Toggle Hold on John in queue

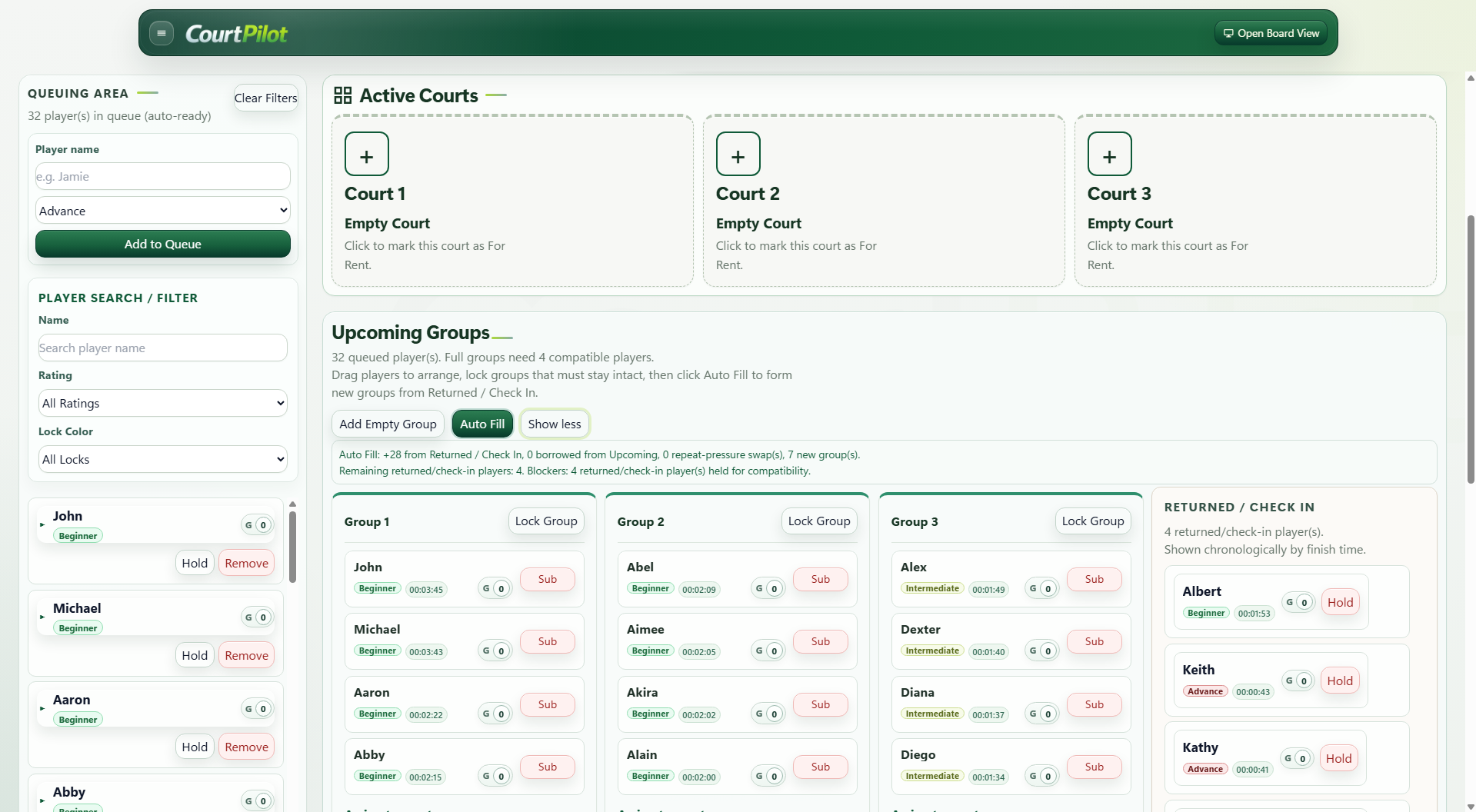(x=195, y=564)
